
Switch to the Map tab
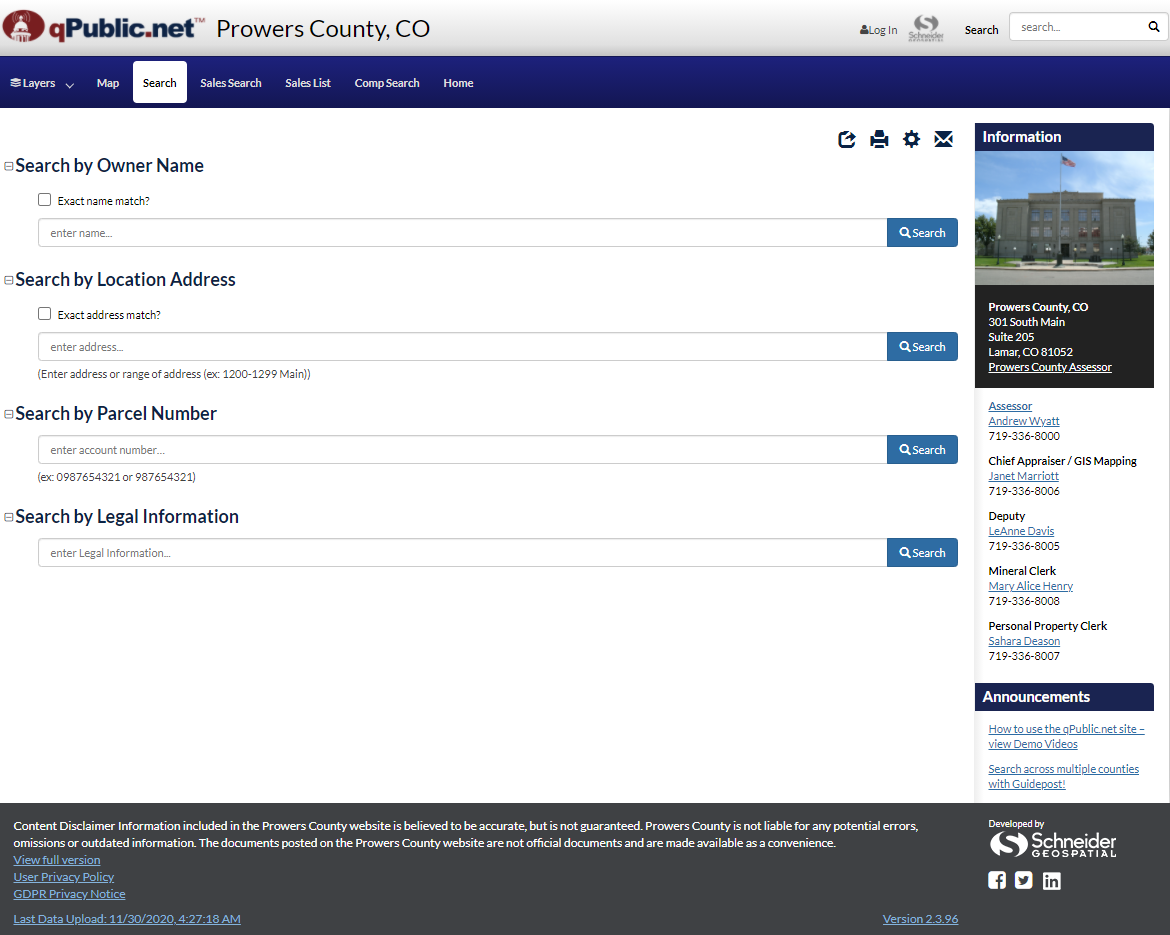(107, 83)
